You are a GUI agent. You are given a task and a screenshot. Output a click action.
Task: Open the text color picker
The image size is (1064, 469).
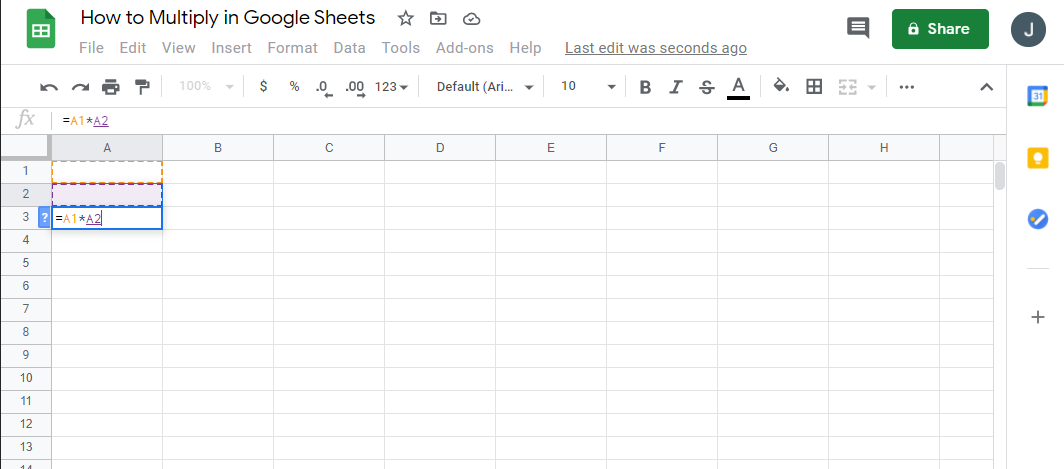pos(738,87)
